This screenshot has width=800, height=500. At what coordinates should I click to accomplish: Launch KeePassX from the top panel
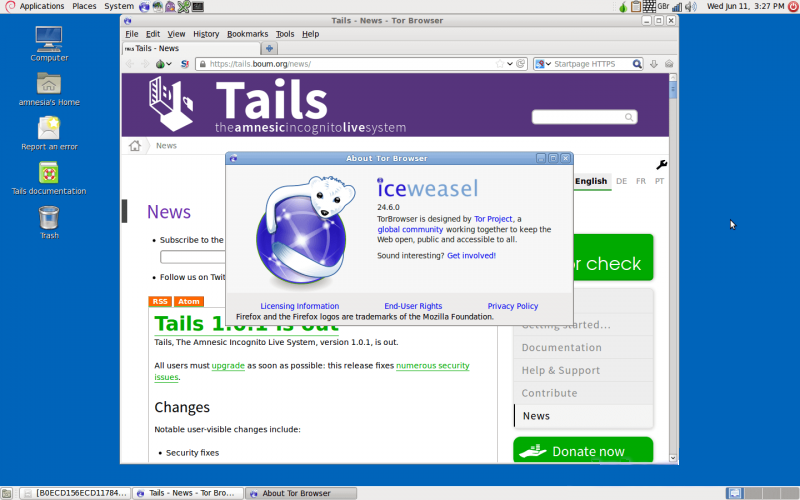(184, 7)
